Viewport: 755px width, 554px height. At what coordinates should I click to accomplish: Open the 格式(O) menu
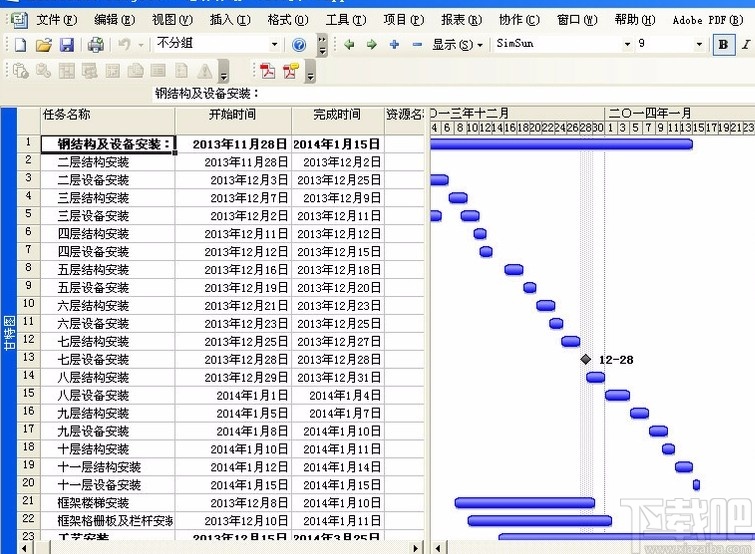coord(288,20)
